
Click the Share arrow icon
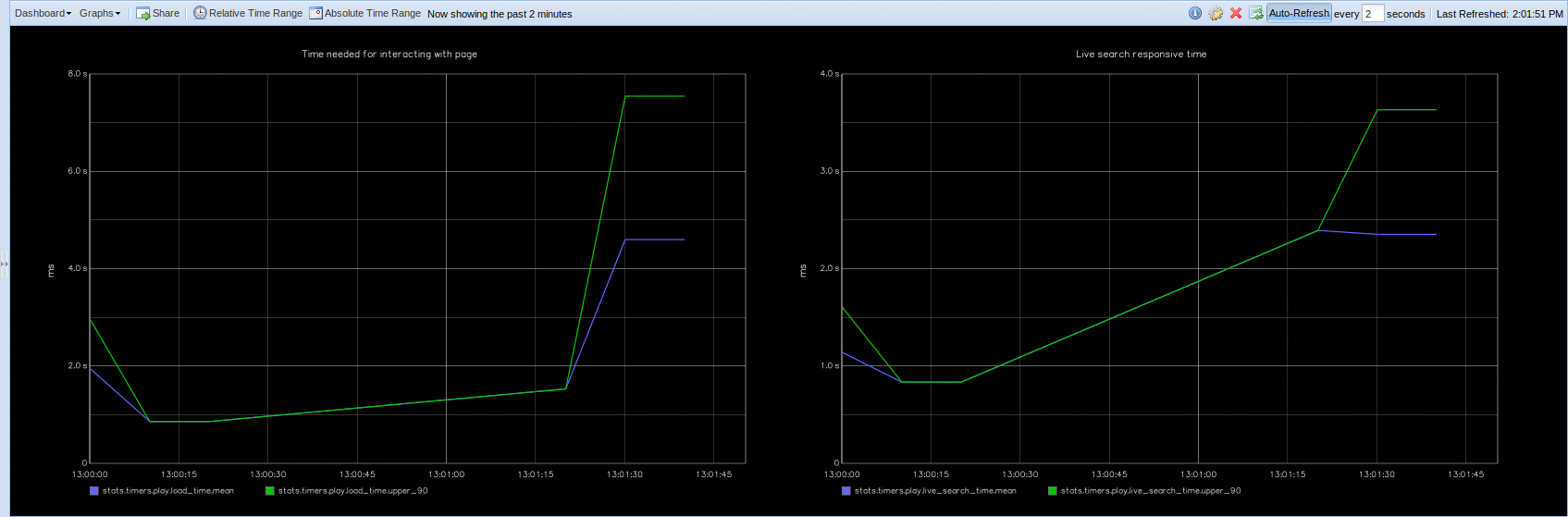click(x=142, y=13)
